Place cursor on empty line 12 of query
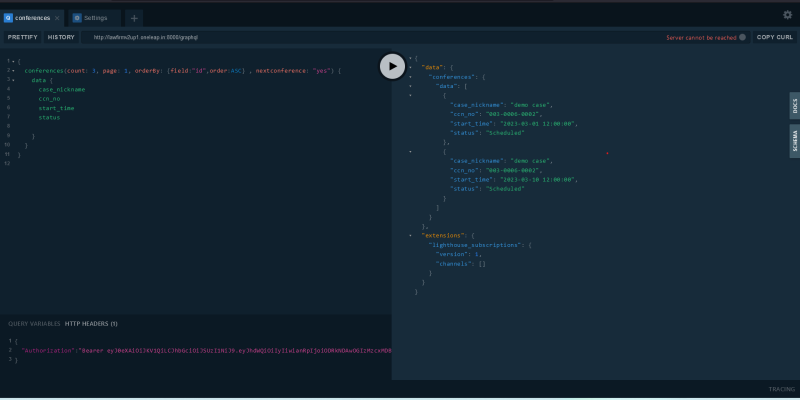Viewport: 800px width, 400px height. 204,164
